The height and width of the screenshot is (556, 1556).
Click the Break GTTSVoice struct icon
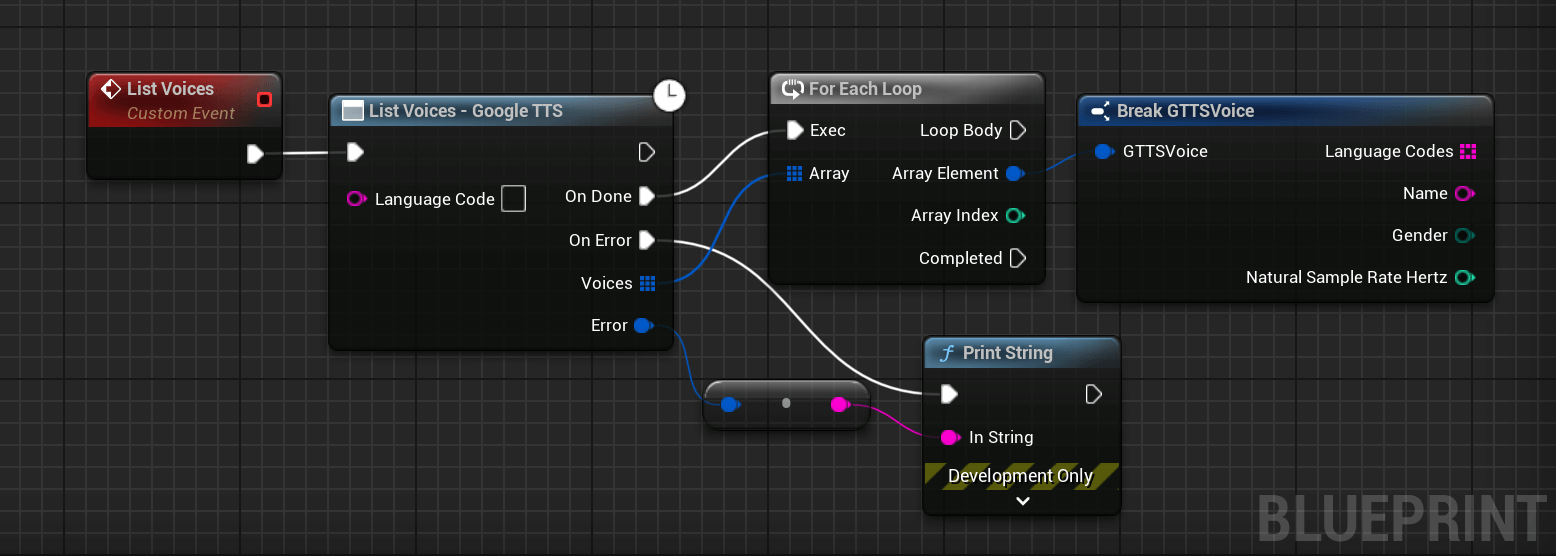click(1100, 111)
